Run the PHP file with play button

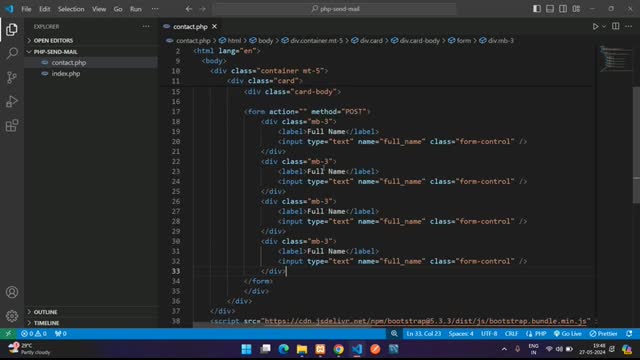point(596,27)
